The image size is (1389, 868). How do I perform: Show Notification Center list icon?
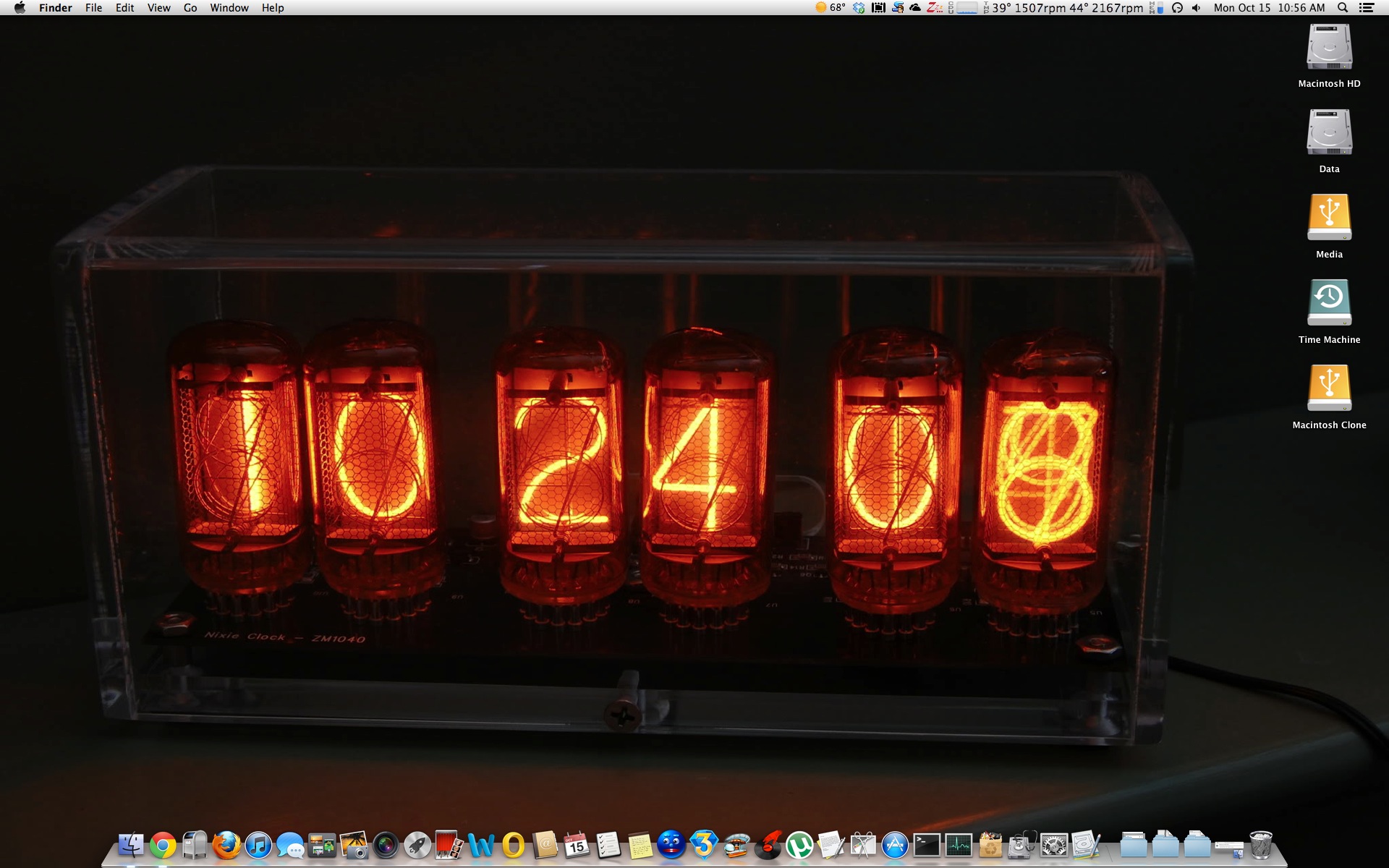point(1367,8)
